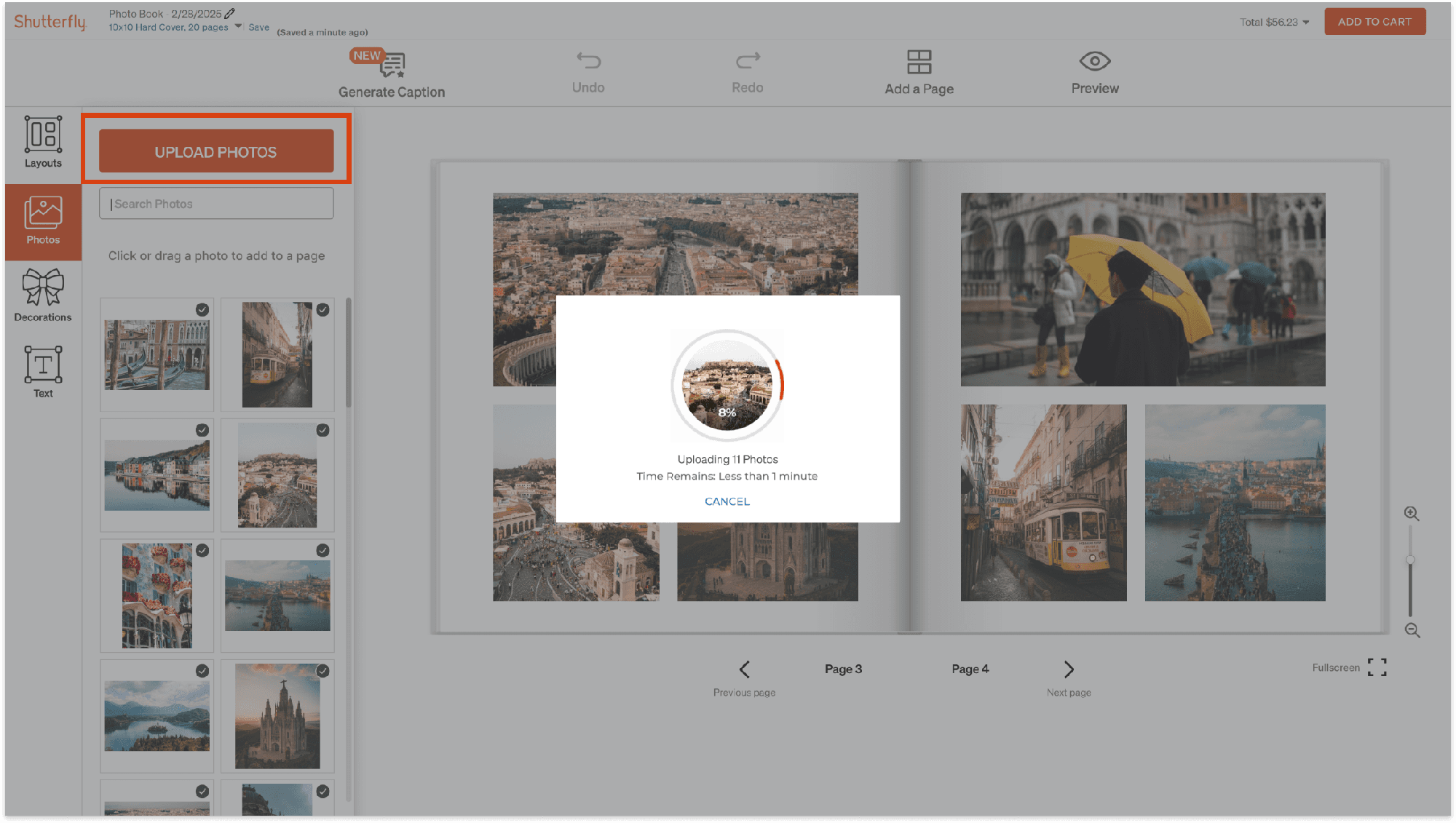
Task: Toggle checkmark on Charles Bridge river thumbnail
Action: tap(323, 550)
